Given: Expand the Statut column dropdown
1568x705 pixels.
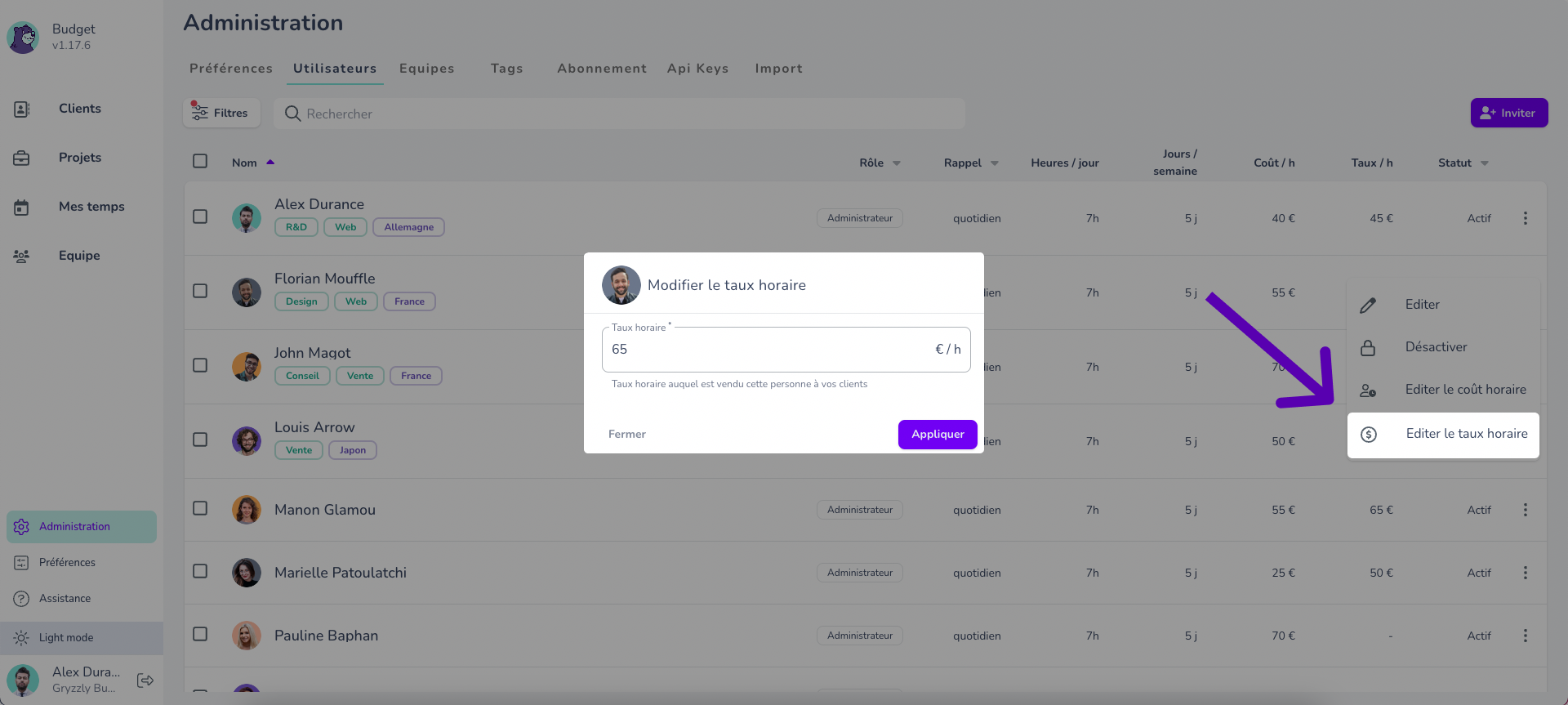Looking at the screenshot, I should pos(1485,163).
